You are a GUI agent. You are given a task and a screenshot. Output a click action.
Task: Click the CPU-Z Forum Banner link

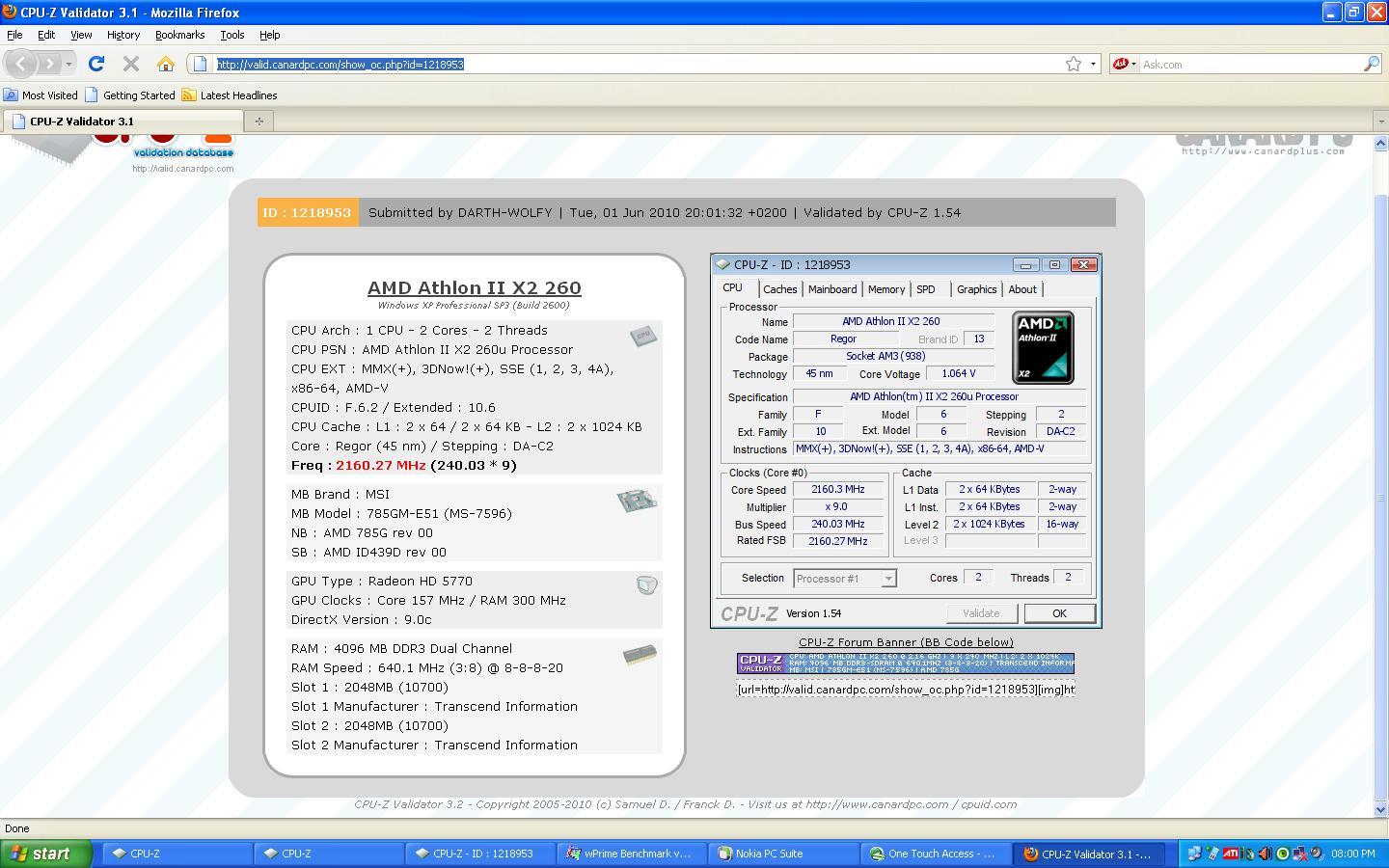pyautogui.click(x=906, y=642)
